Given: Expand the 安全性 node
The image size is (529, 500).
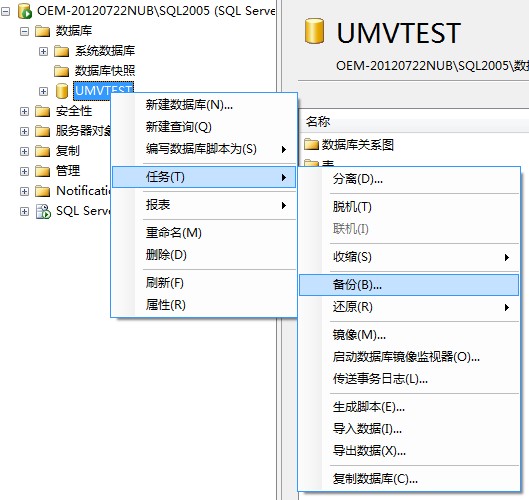Looking at the screenshot, I should click(x=24, y=111).
